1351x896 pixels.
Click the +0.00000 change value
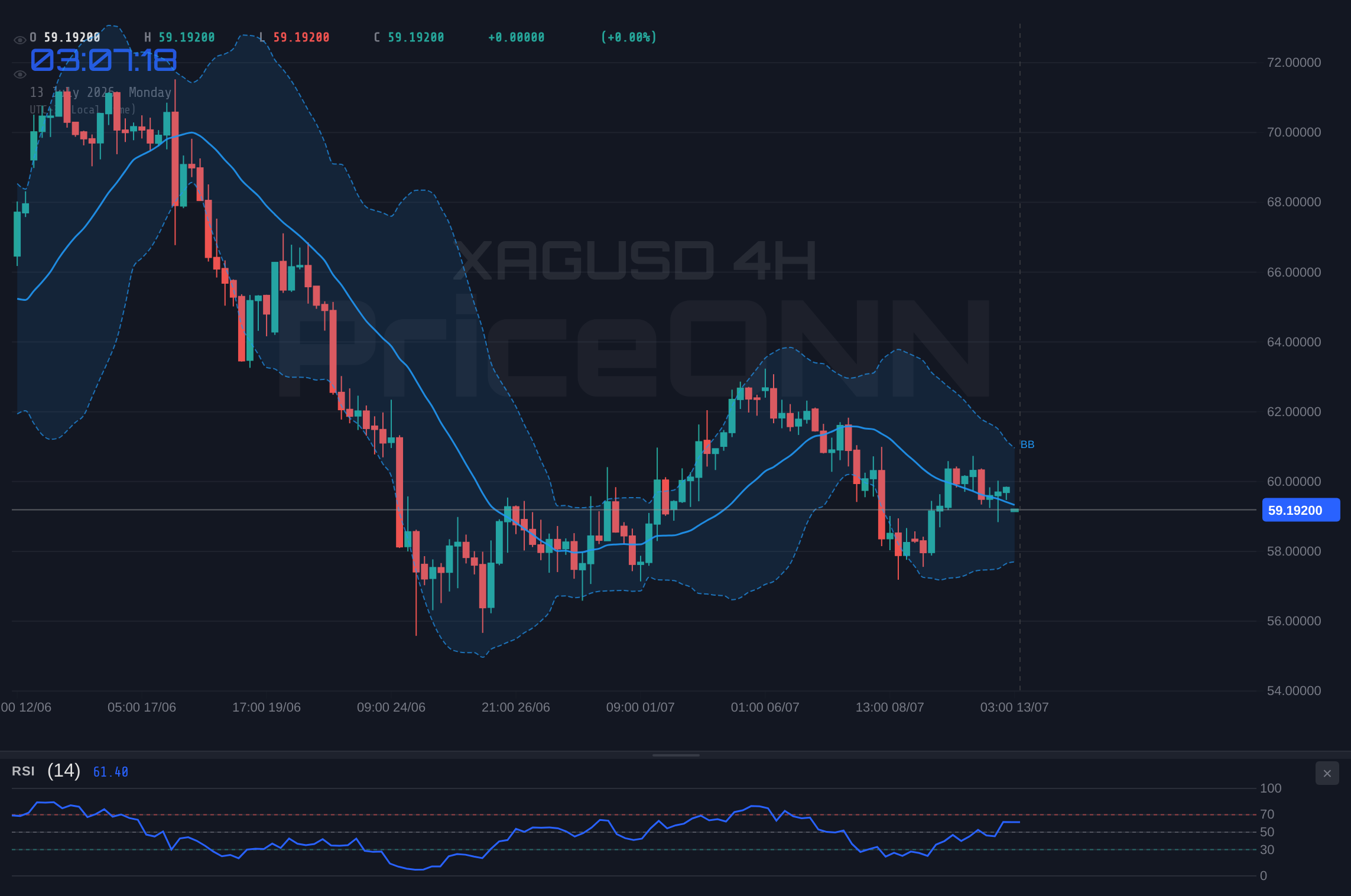point(517,37)
